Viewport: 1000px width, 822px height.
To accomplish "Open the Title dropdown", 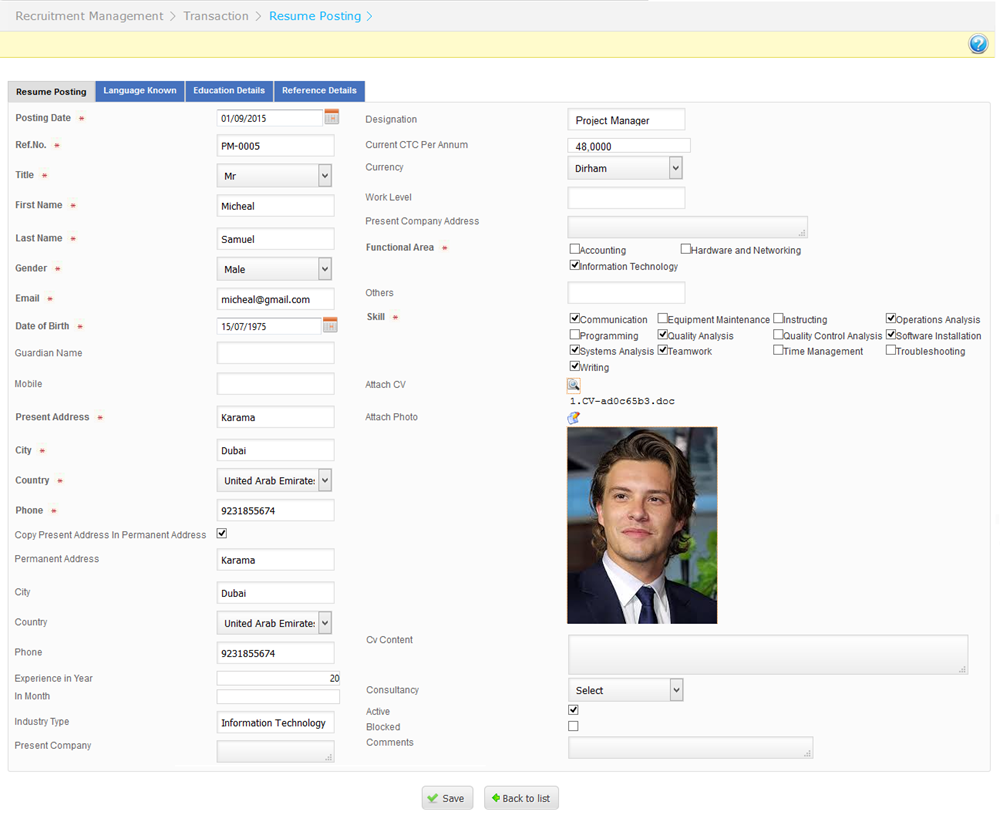I will pyautogui.click(x=274, y=175).
